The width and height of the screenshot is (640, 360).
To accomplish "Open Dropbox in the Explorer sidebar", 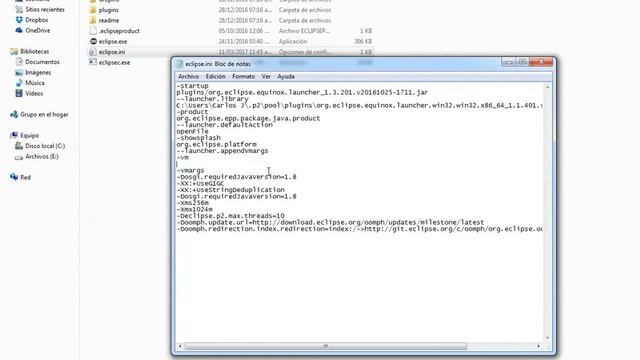I will [x=36, y=20].
